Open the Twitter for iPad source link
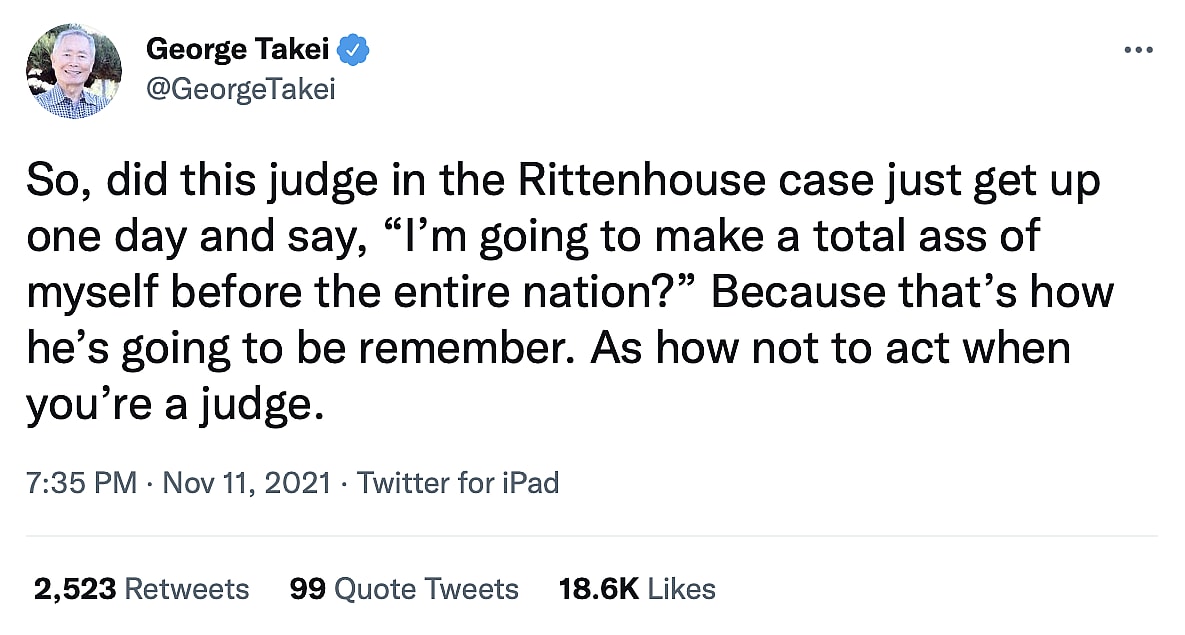The width and height of the screenshot is (1185, 635). (x=457, y=484)
